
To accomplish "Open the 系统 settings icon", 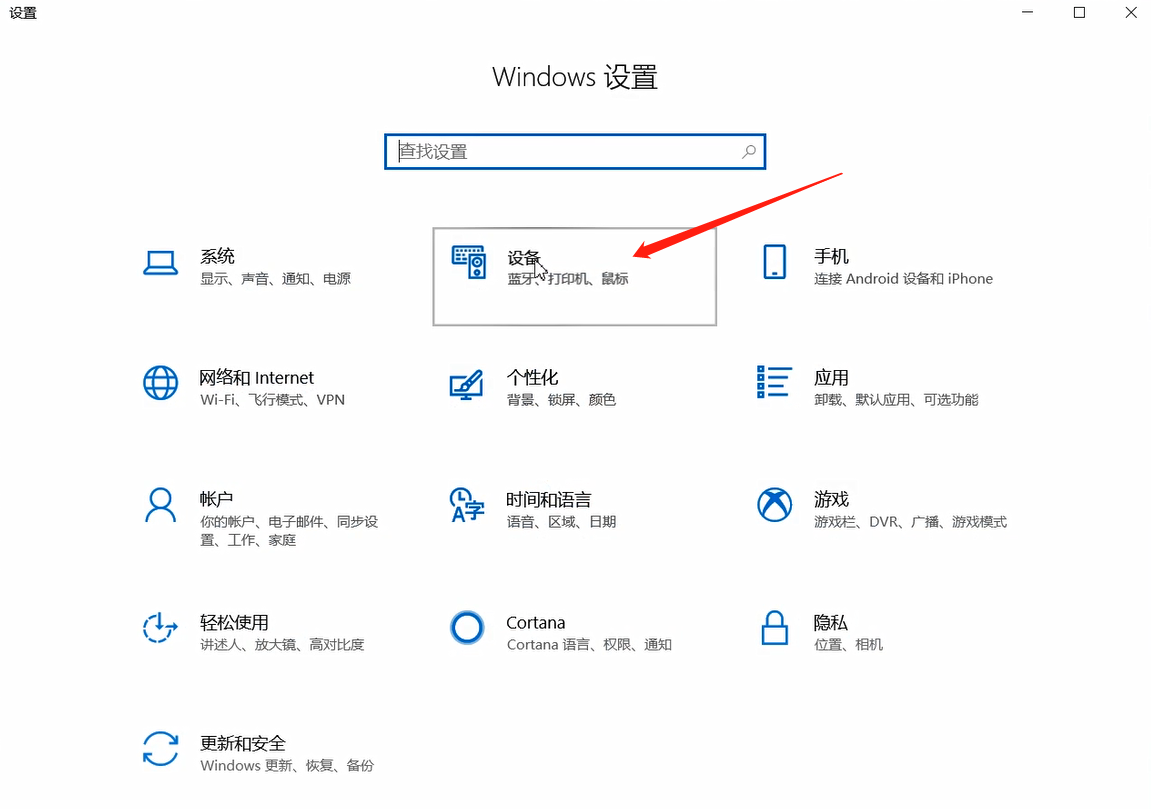I will (160, 263).
